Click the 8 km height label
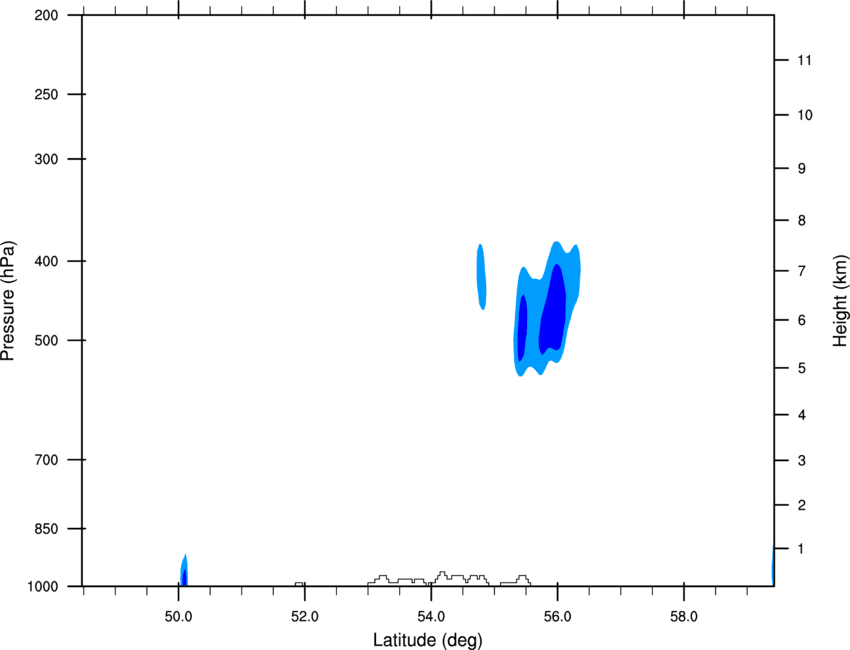 click(801, 221)
